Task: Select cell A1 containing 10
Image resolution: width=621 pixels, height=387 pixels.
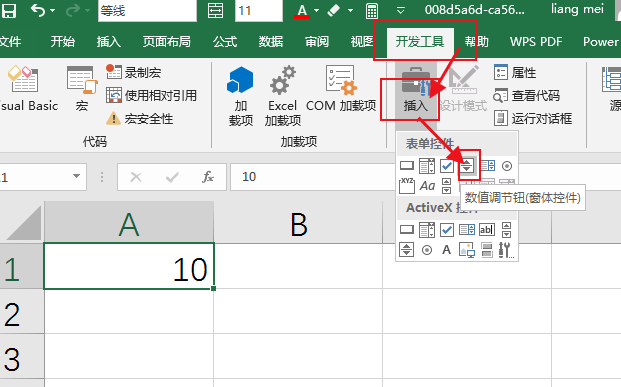Action: [129, 266]
